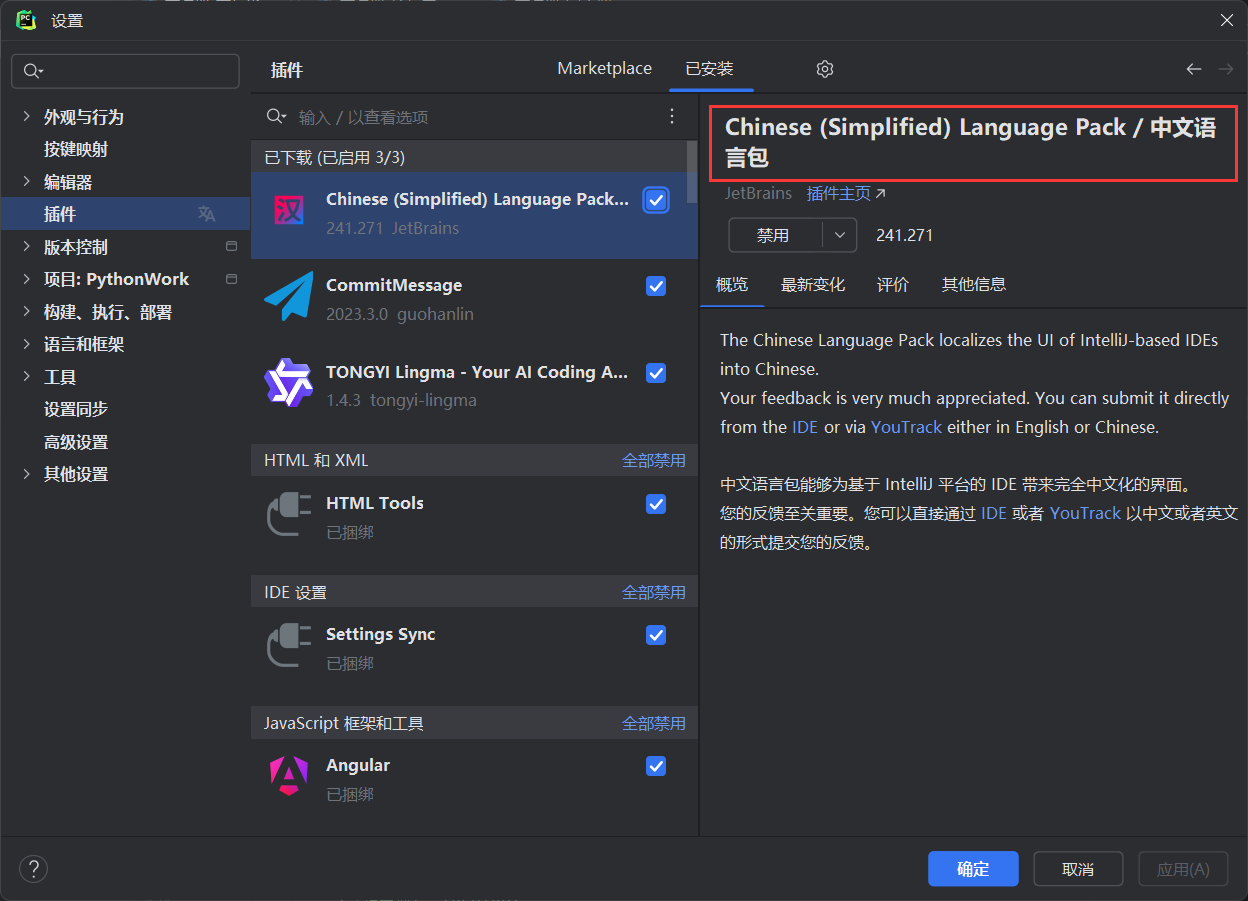Click 全部禁用 for HTML 和 XML
Viewport: 1248px width, 901px height.
tap(654, 461)
